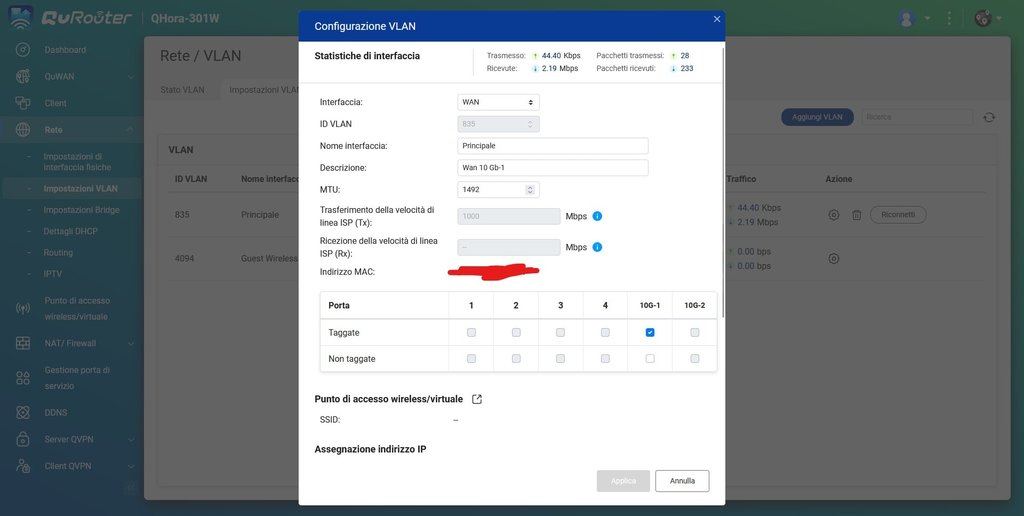Click the Ricerca search field

pyautogui.click(x=918, y=117)
